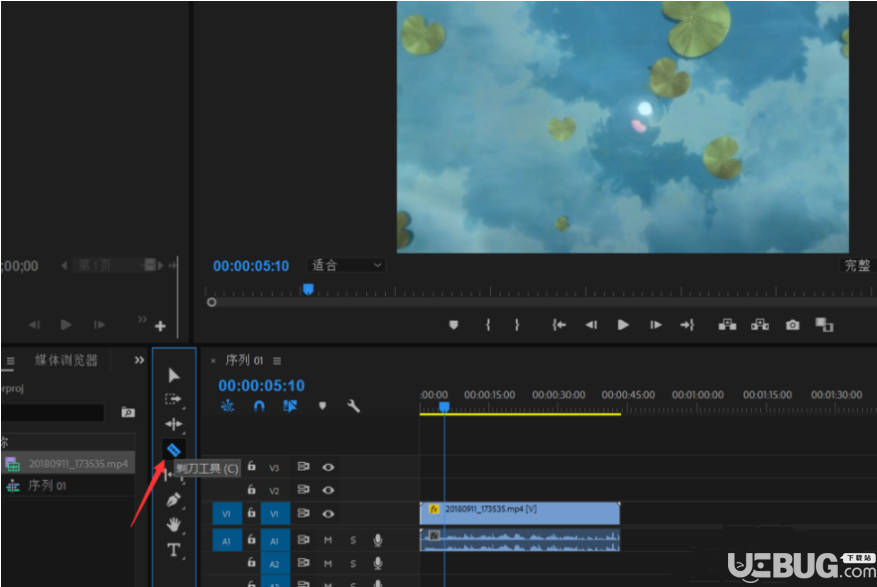
Task: Toggle A1 source patching button
Action: [x=227, y=541]
